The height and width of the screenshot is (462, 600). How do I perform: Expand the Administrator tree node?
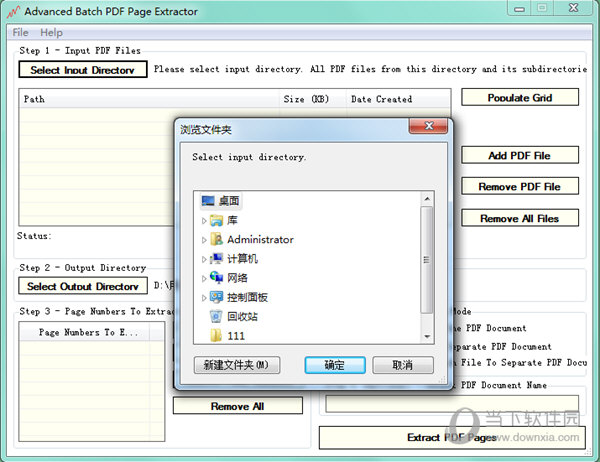pos(204,240)
